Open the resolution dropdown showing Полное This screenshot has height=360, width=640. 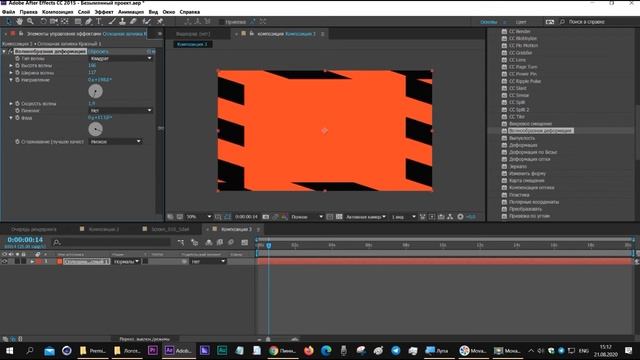click(x=307, y=217)
